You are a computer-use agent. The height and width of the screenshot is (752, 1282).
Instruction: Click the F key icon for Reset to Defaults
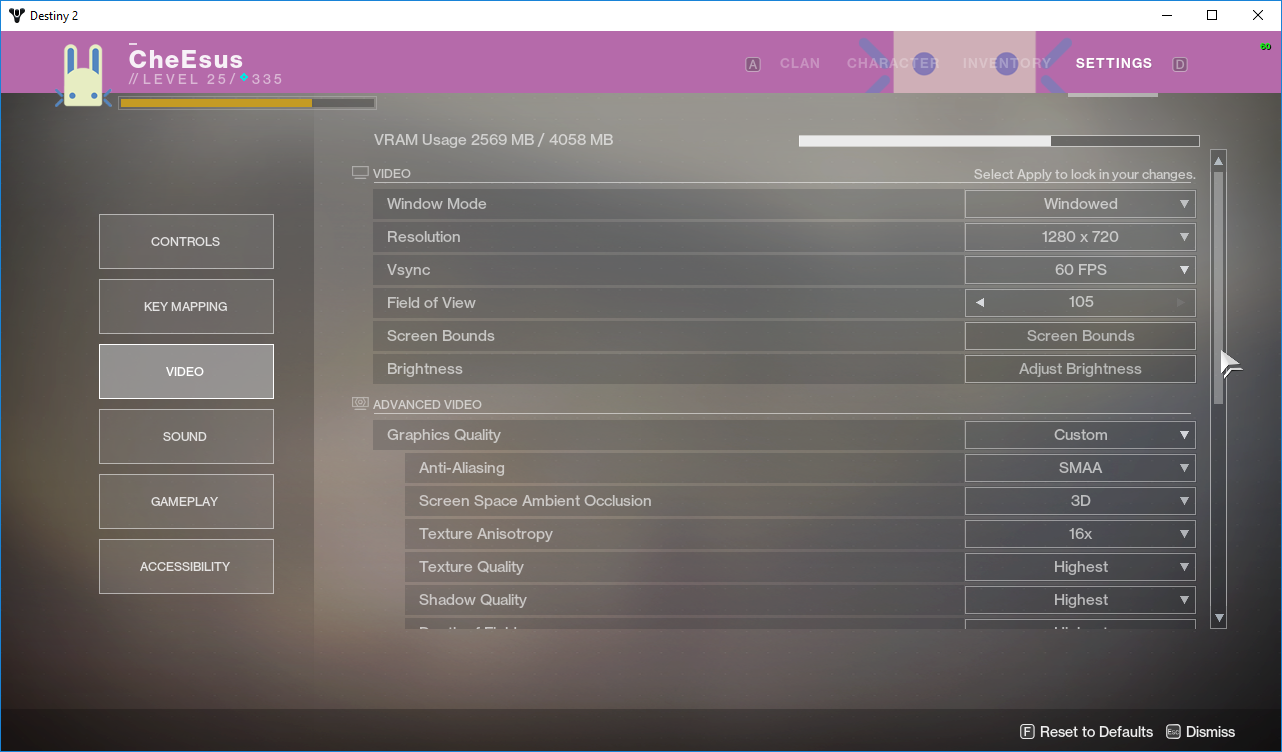pos(1026,732)
